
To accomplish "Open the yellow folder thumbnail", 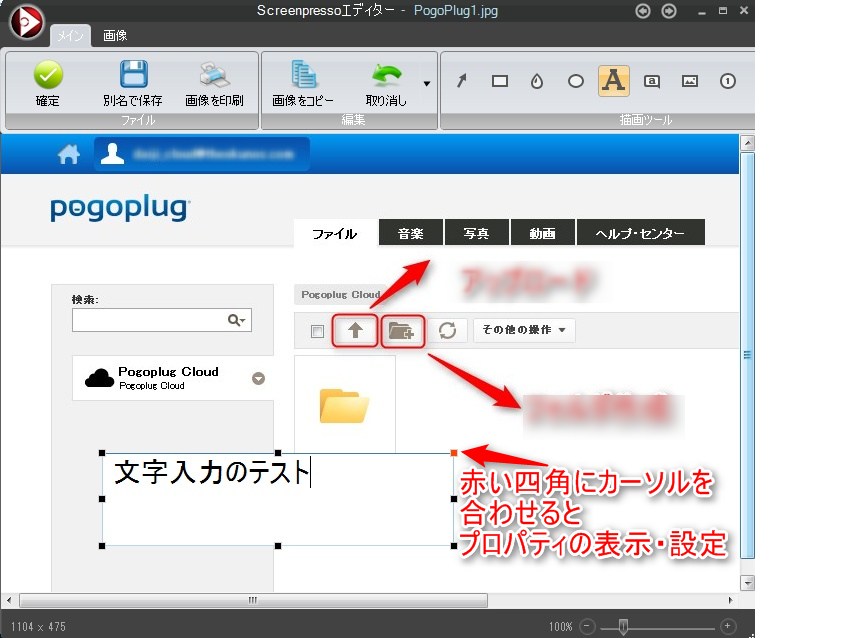I will tap(344, 406).
